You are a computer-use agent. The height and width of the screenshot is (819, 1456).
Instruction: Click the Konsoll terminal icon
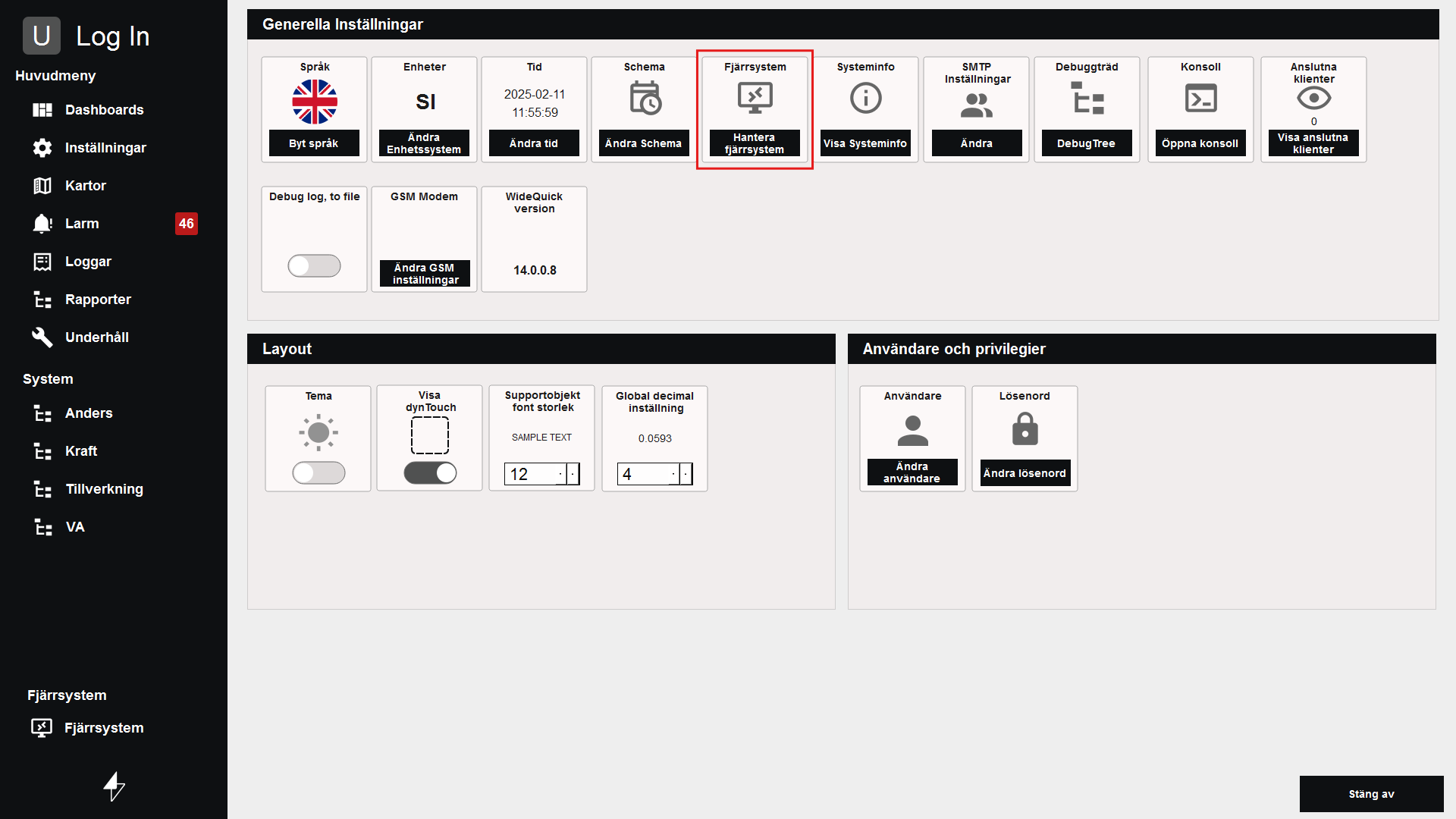[1200, 99]
